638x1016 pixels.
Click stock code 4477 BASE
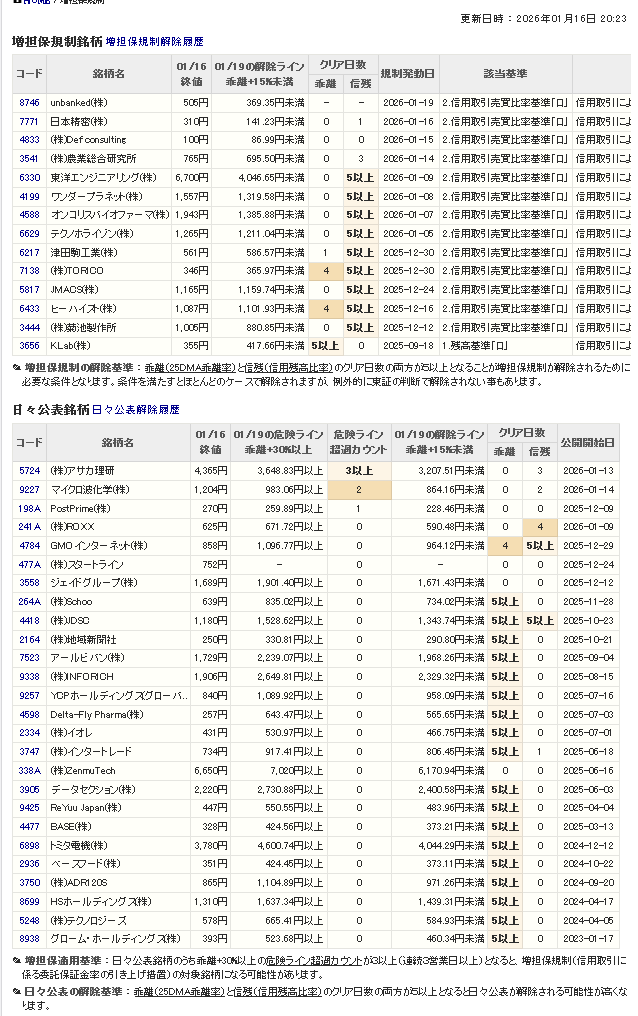point(29,826)
